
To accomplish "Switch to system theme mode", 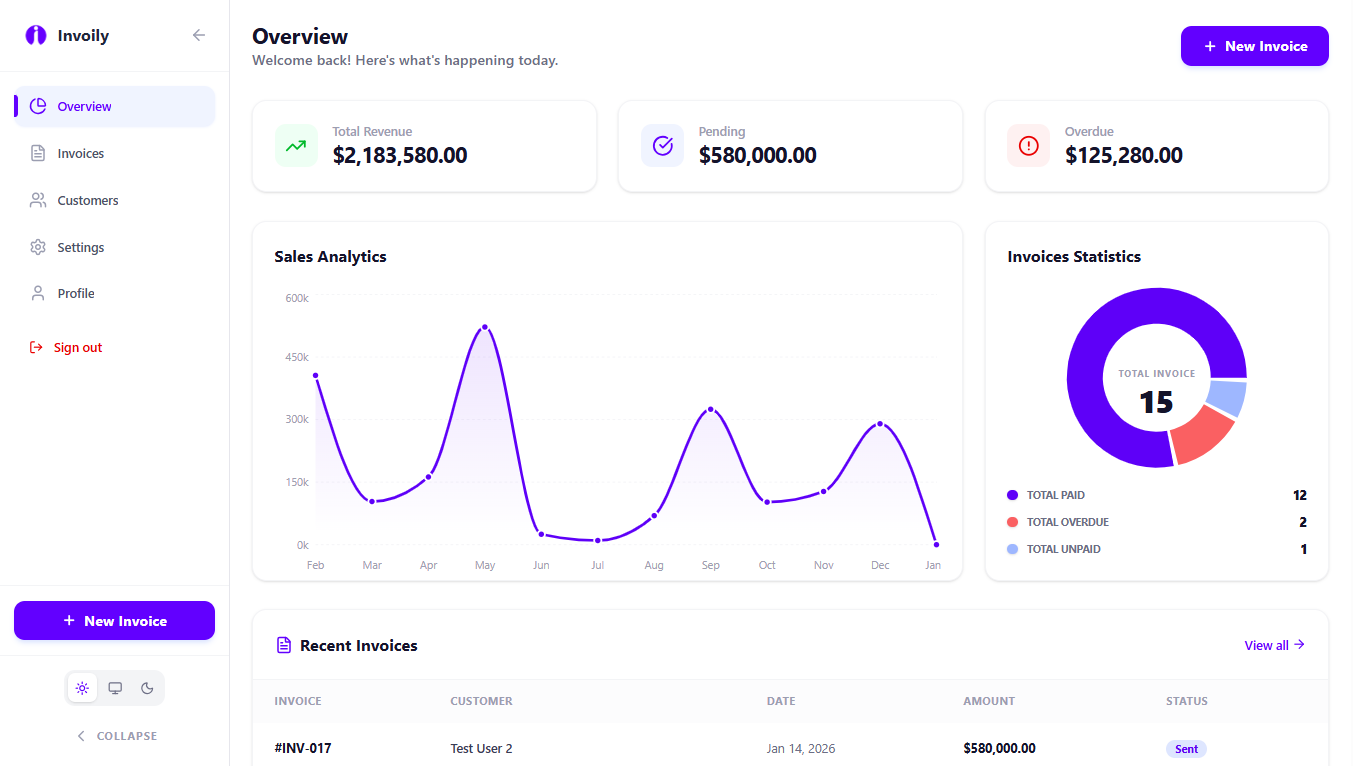I will point(115,688).
